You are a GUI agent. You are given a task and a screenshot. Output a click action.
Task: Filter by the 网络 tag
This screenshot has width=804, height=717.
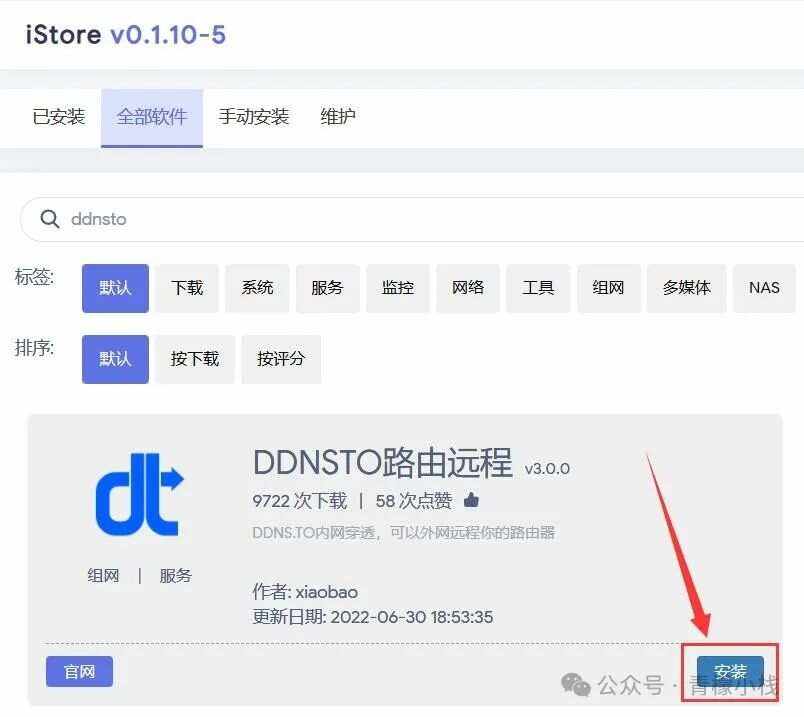point(468,288)
